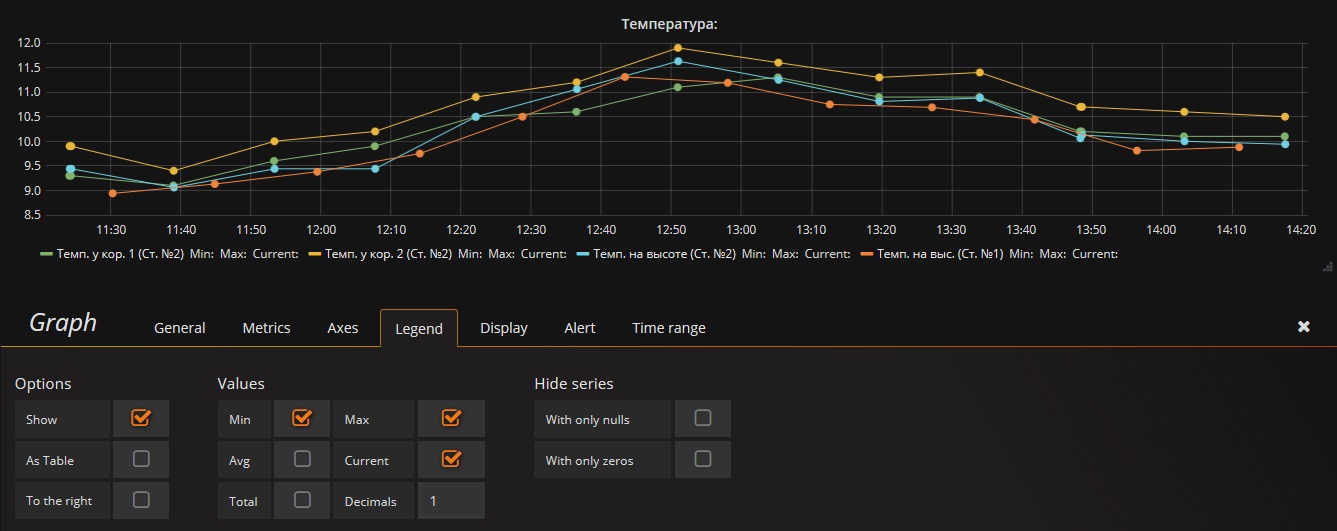Click the Graph panel type heading

click(63, 323)
